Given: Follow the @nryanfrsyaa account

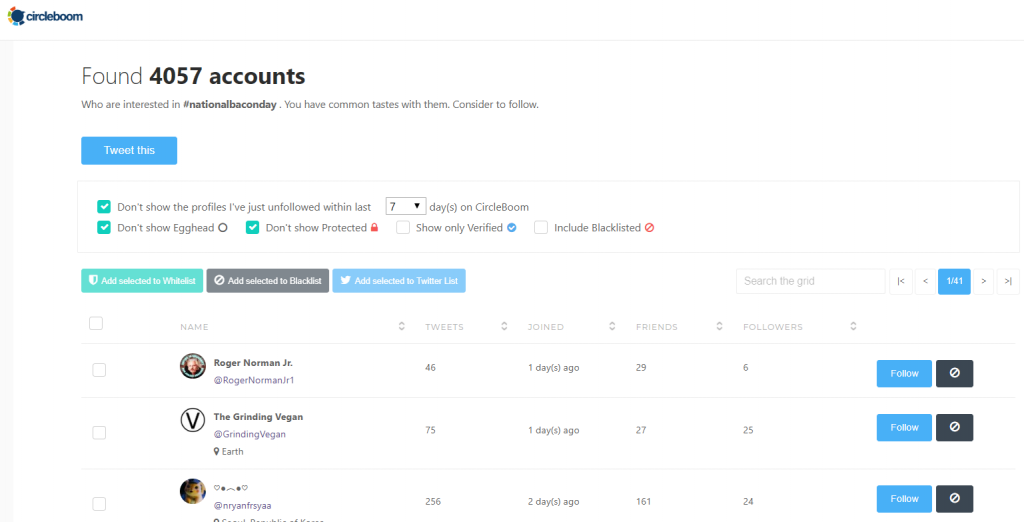Looking at the screenshot, I should (904, 498).
